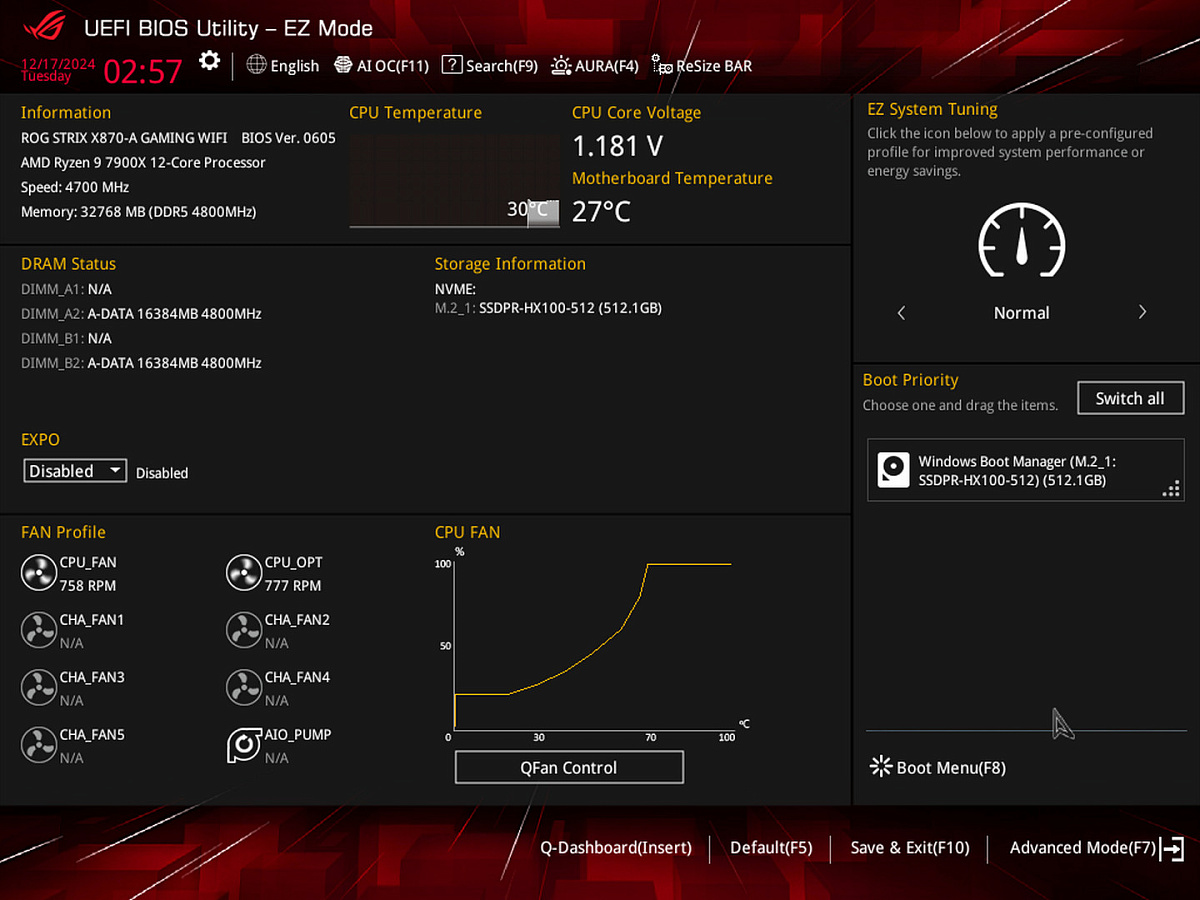The width and height of the screenshot is (1200, 900).
Task: Click Default(F5)
Action: click(x=771, y=848)
